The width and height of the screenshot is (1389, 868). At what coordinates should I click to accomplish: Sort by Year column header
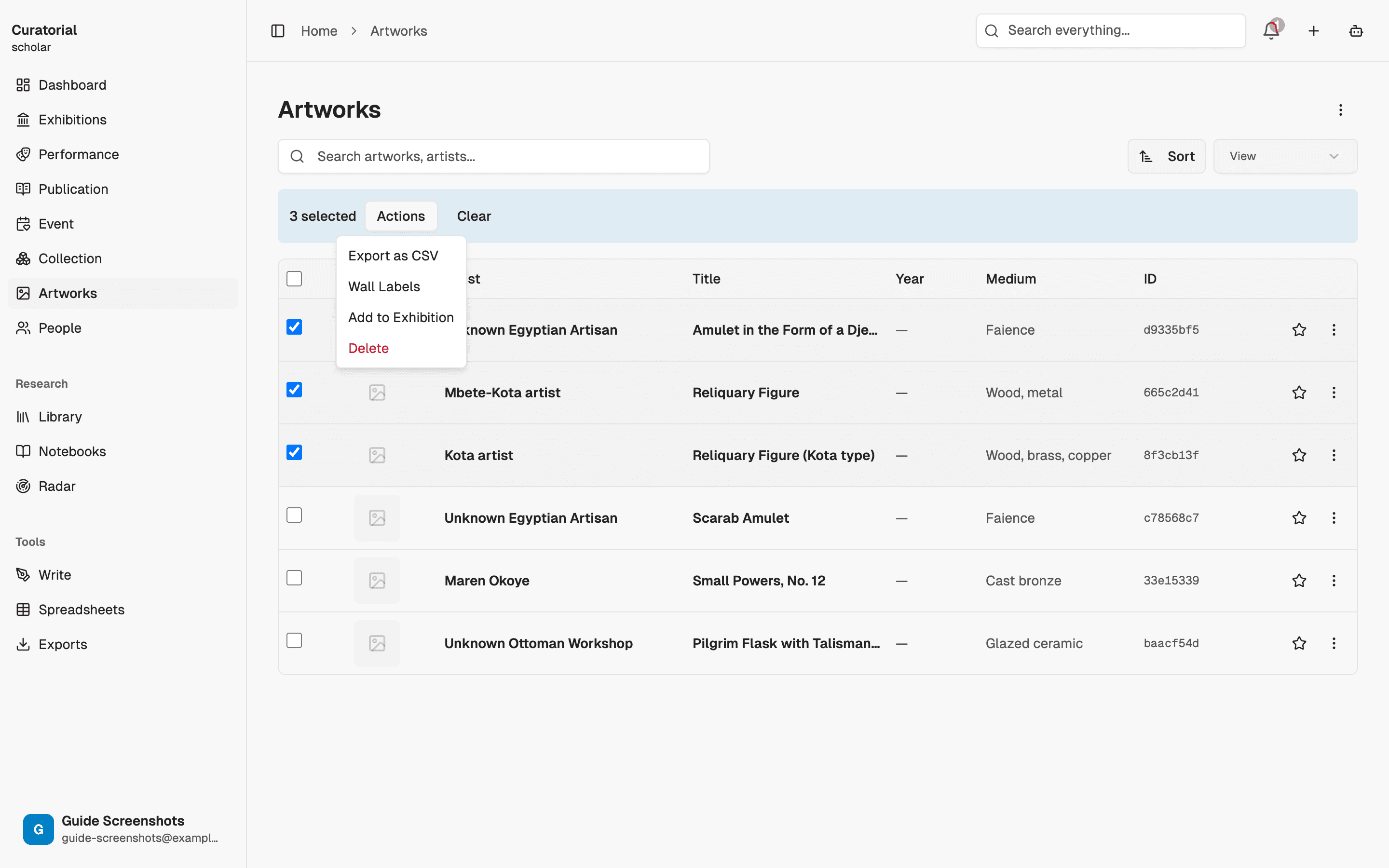pyautogui.click(x=909, y=279)
